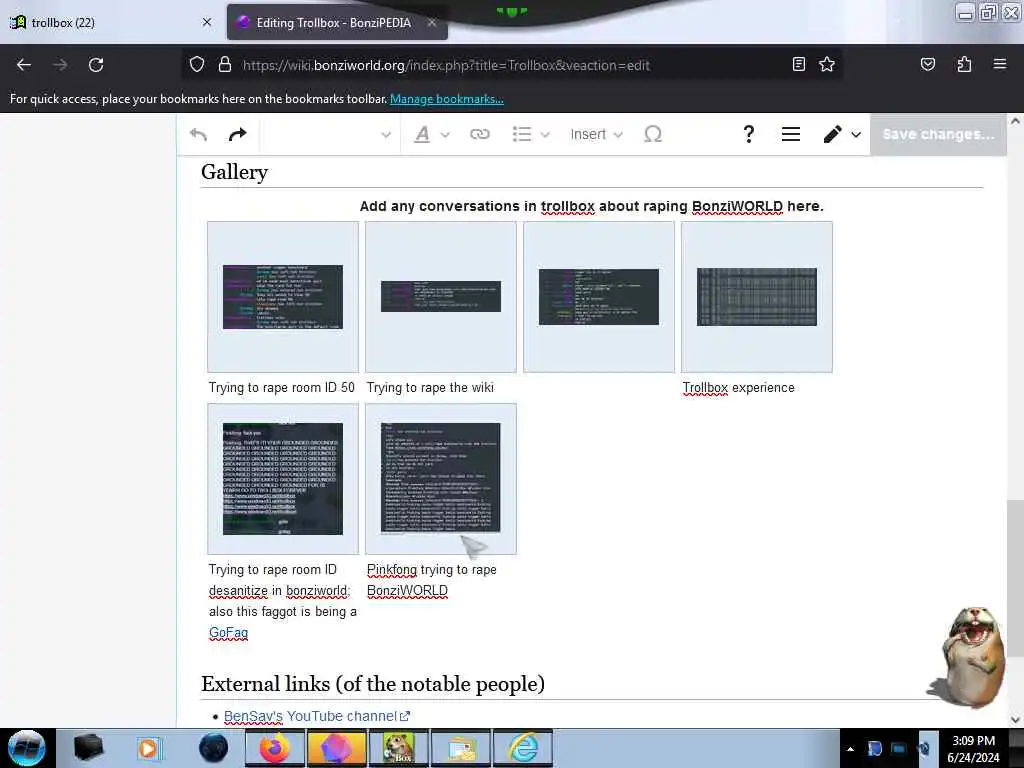Open page options menu with three lines
Image resolution: width=1024 pixels, height=768 pixels.
(791, 135)
